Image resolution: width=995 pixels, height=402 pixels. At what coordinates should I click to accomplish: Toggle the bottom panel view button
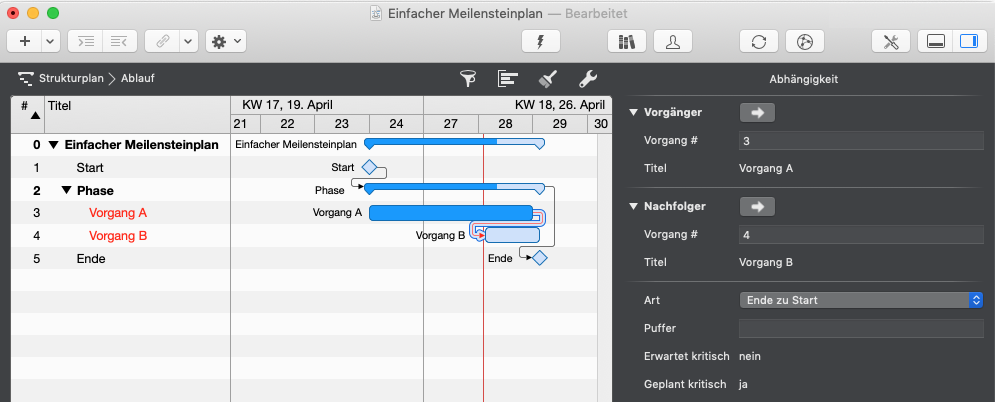[936, 41]
